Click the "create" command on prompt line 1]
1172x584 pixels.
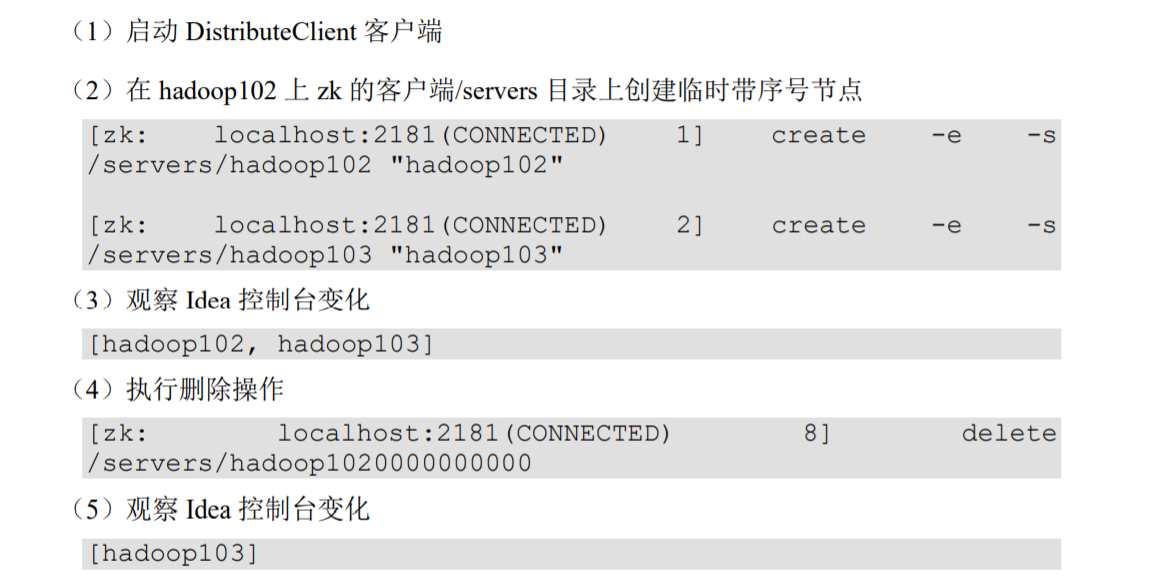[818, 136]
